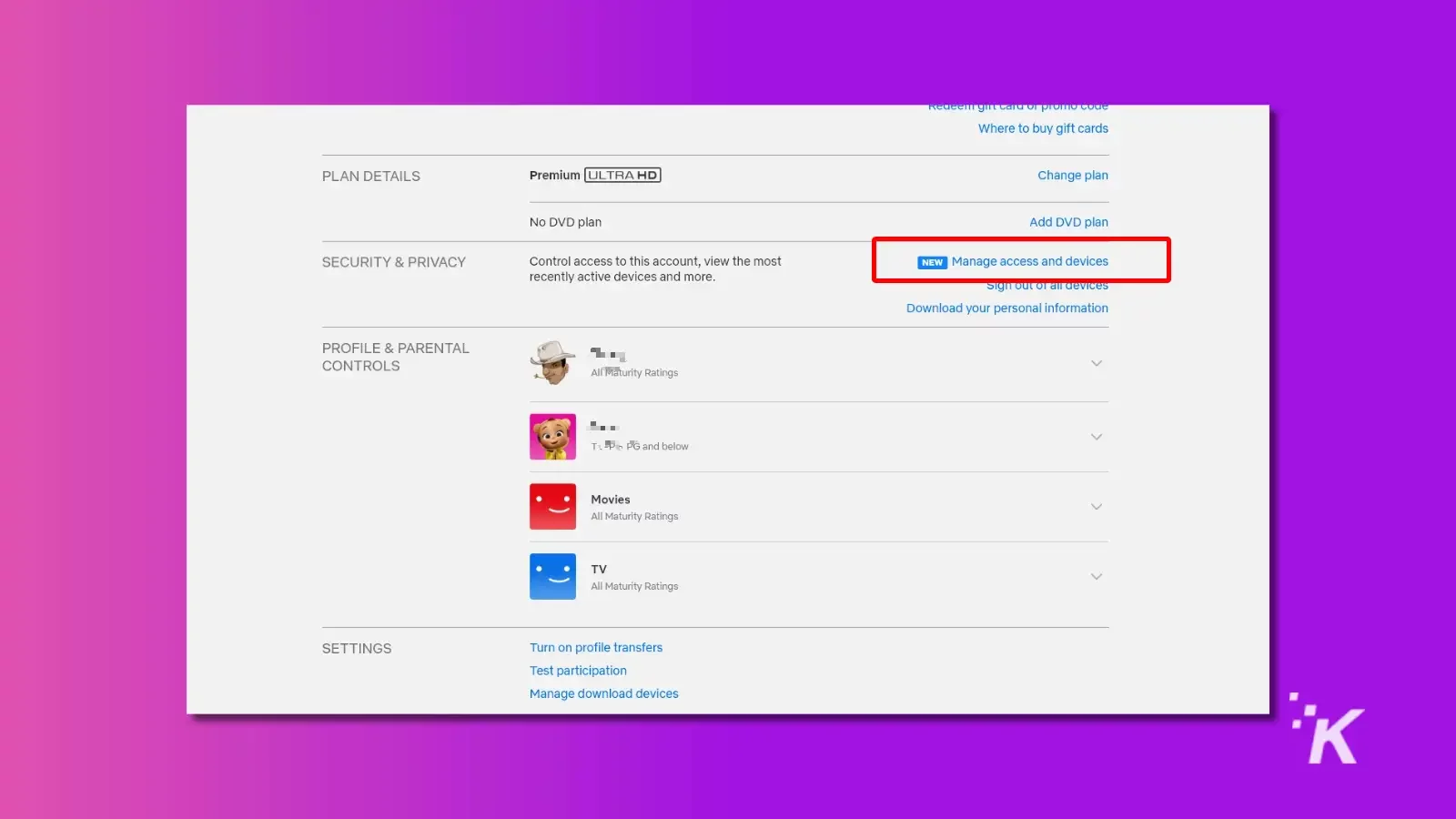Expand the TV profile chevron

(1097, 577)
